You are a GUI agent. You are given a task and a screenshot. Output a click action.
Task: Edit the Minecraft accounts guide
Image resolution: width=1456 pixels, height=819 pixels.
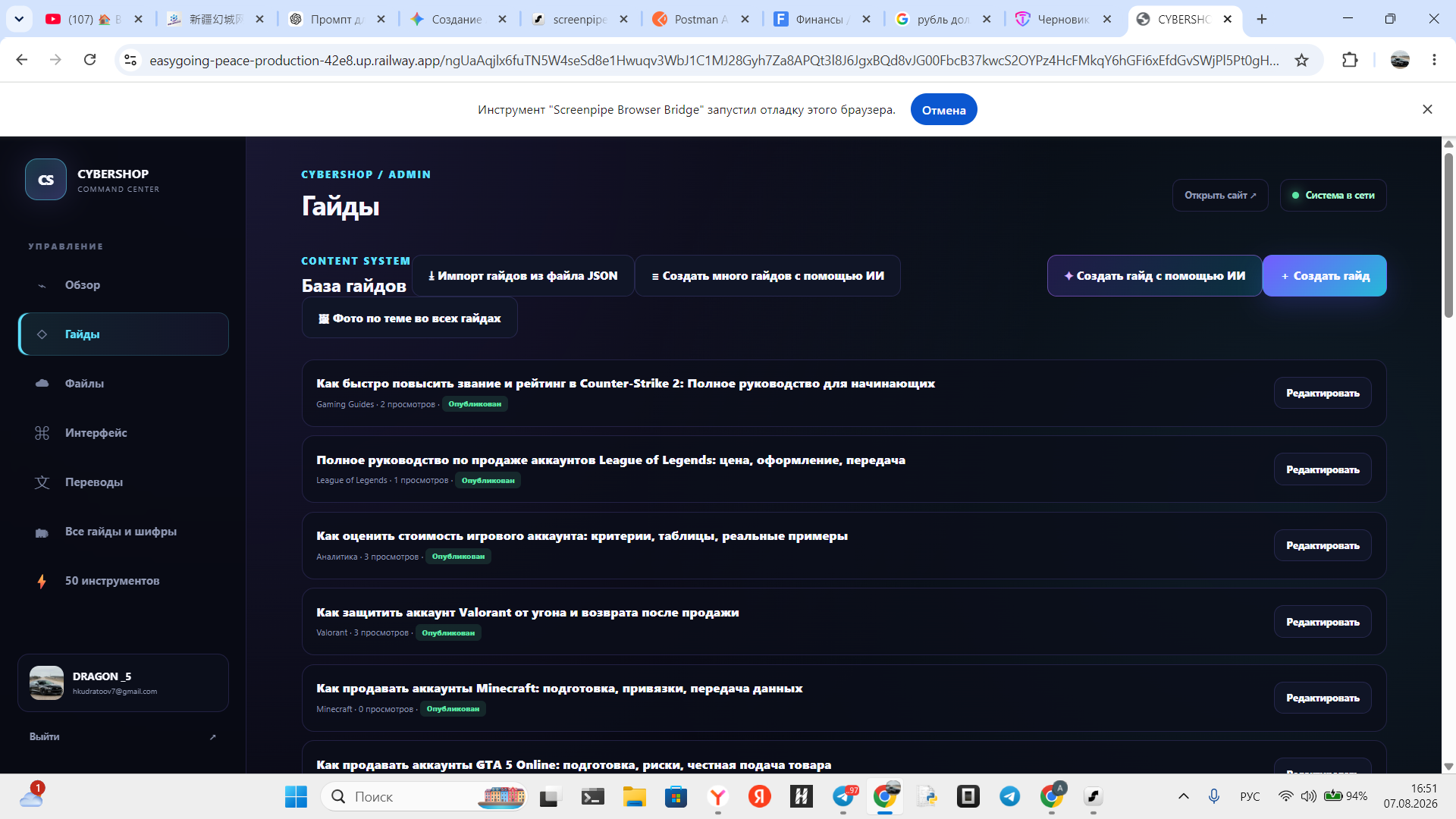(1323, 698)
